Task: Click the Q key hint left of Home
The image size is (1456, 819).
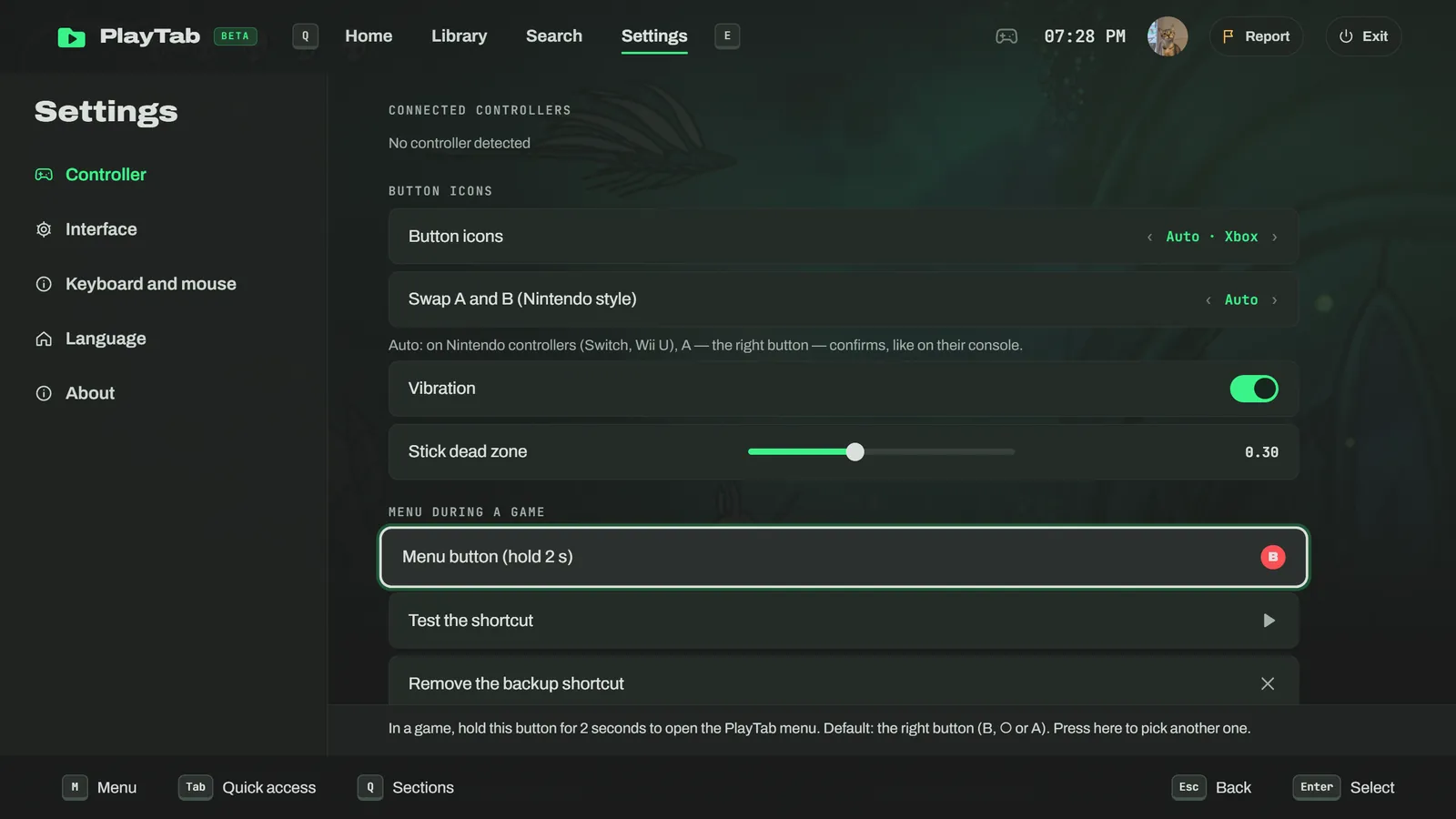Action: point(306,36)
